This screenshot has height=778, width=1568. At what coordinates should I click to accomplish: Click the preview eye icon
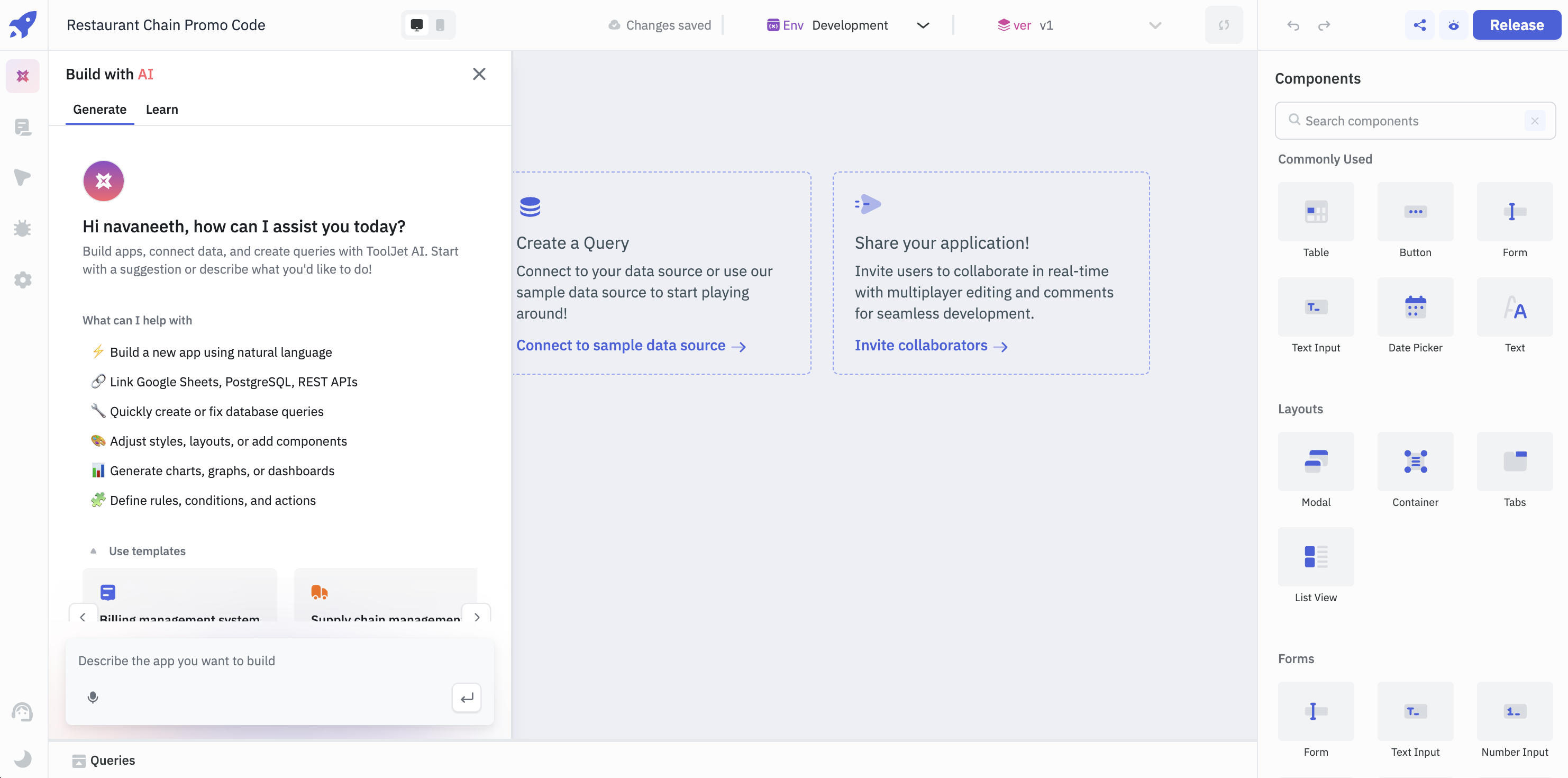(x=1453, y=25)
